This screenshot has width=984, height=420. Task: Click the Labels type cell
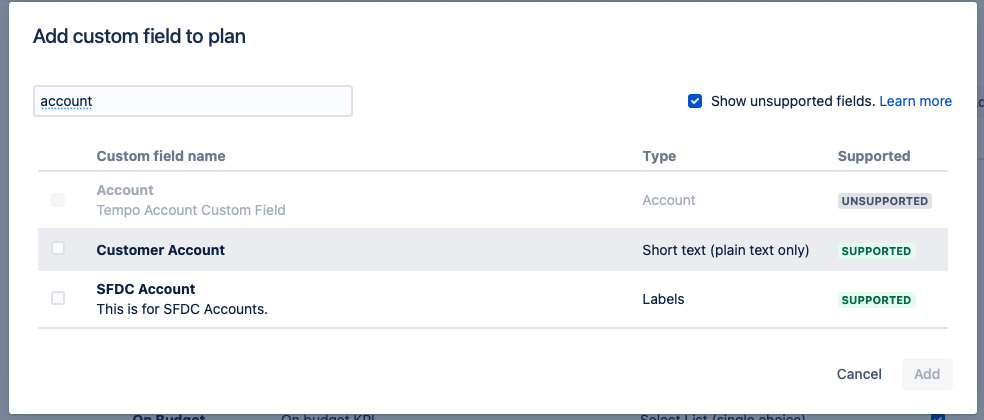(x=663, y=298)
